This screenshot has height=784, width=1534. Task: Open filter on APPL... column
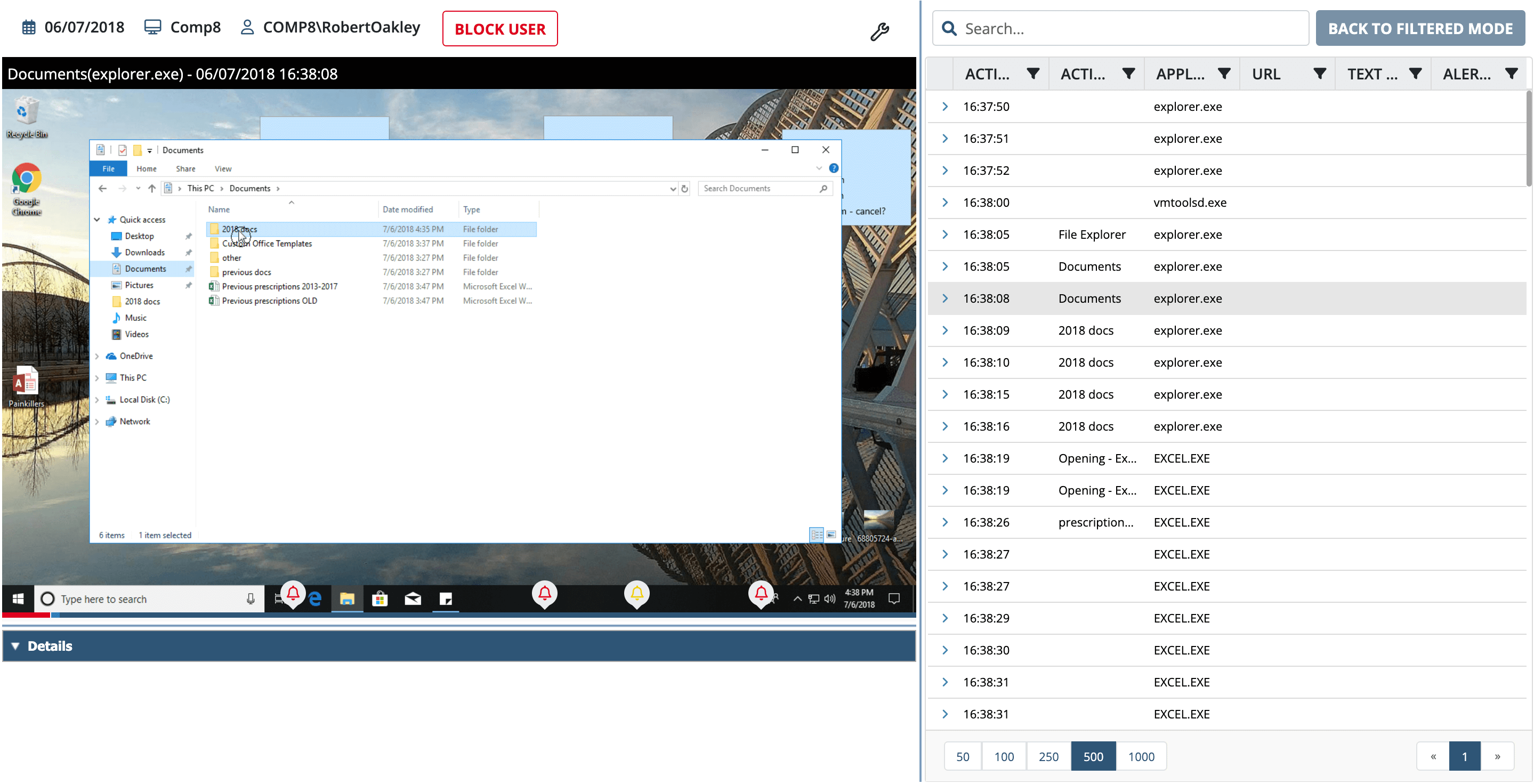pyautogui.click(x=1224, y=74)
